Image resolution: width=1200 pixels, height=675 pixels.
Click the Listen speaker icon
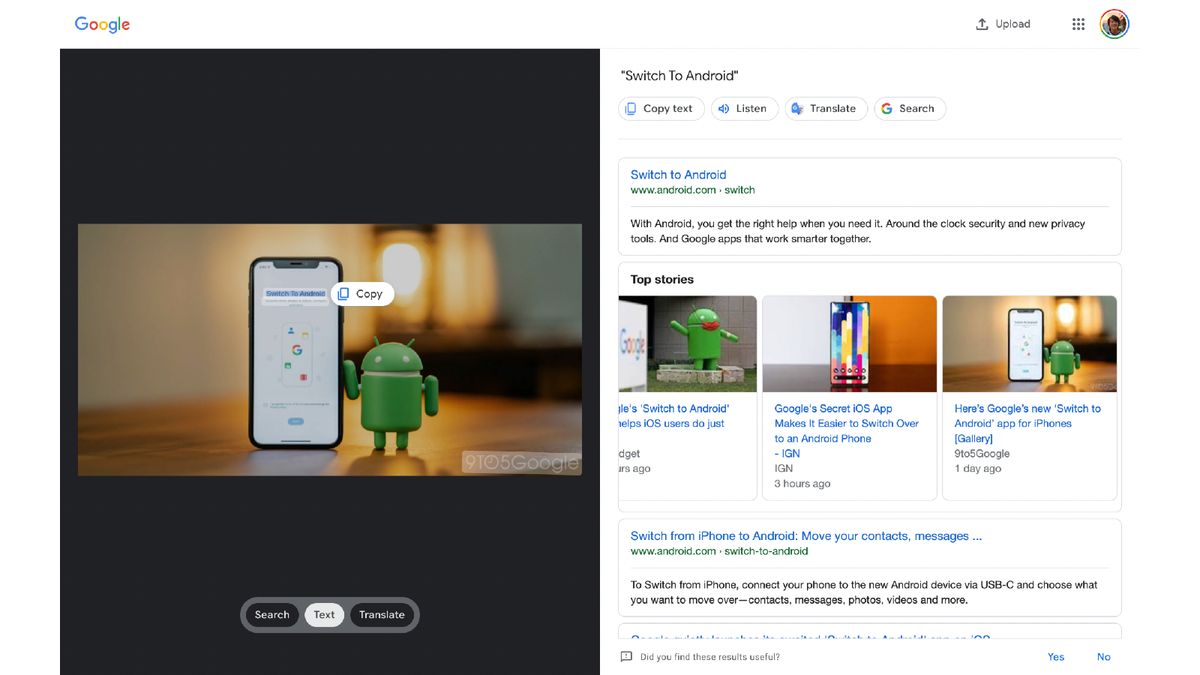(x=724, y=108)
